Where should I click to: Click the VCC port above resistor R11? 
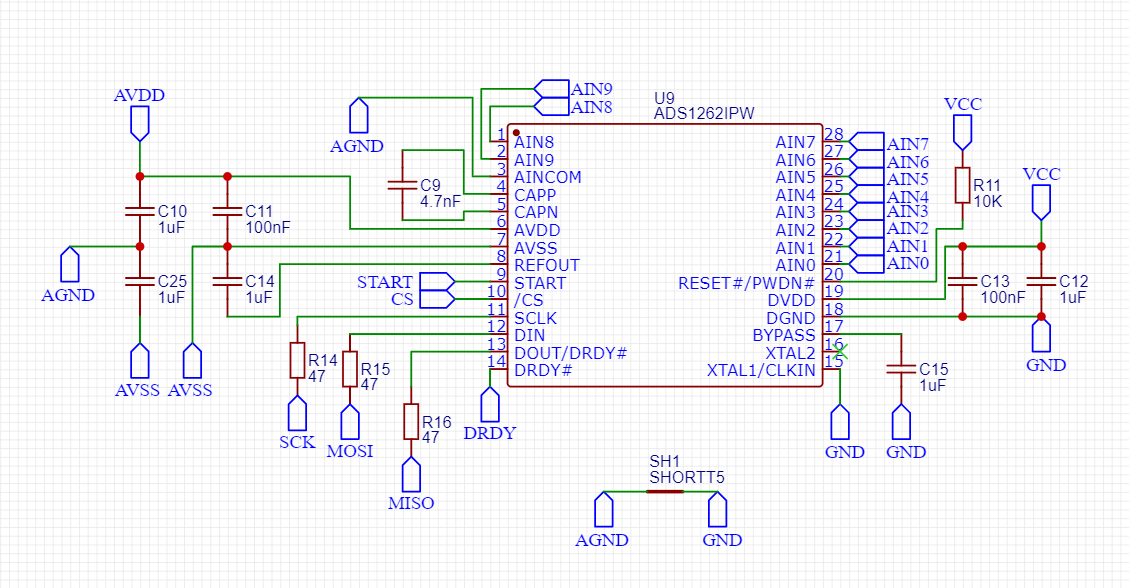[963, 132]
